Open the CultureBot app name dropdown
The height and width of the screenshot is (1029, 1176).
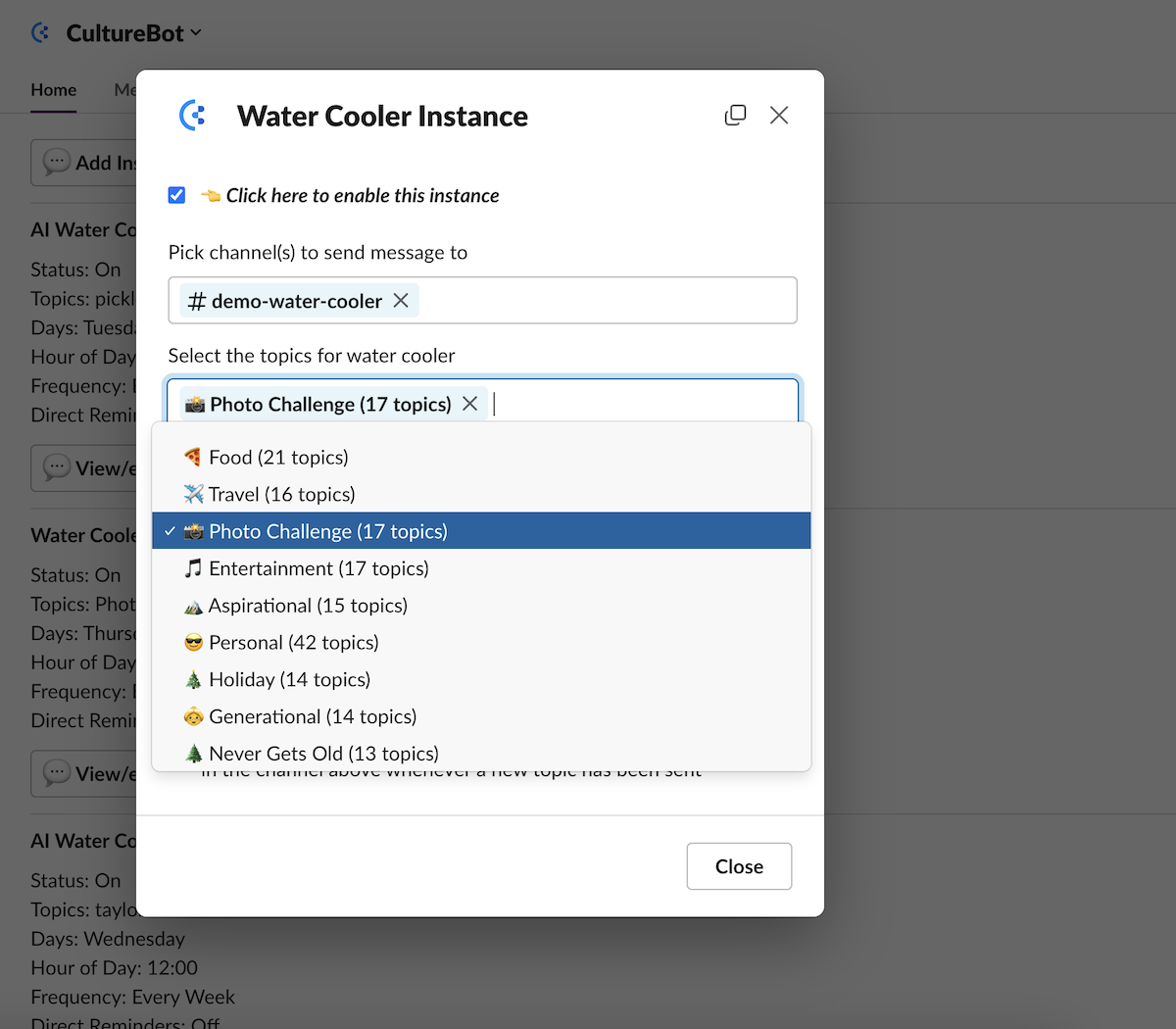(133, 33)
